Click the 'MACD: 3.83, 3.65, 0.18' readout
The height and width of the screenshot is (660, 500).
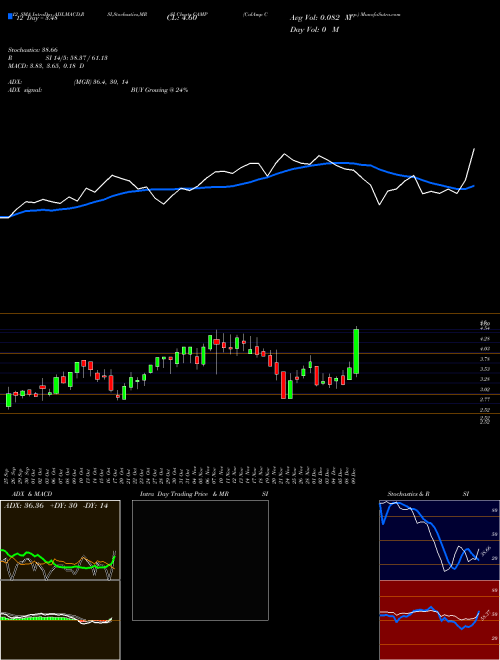44,66
